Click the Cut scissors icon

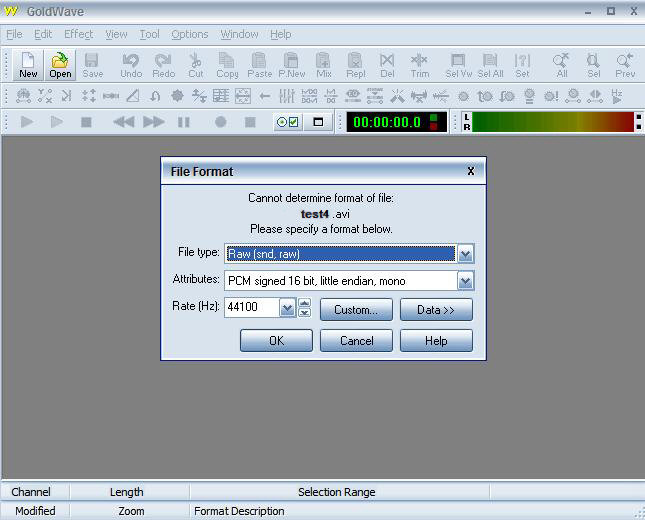[x=195, y=65]
